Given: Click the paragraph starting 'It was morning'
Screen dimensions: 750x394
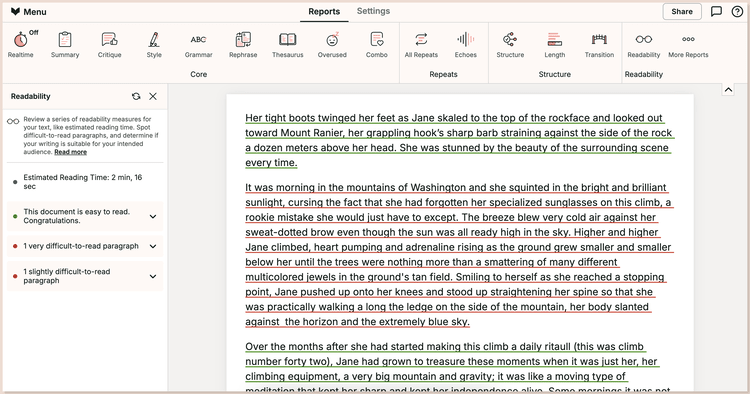Looking at the screenshot, I should pyautogui.click(x=460, y=254).
